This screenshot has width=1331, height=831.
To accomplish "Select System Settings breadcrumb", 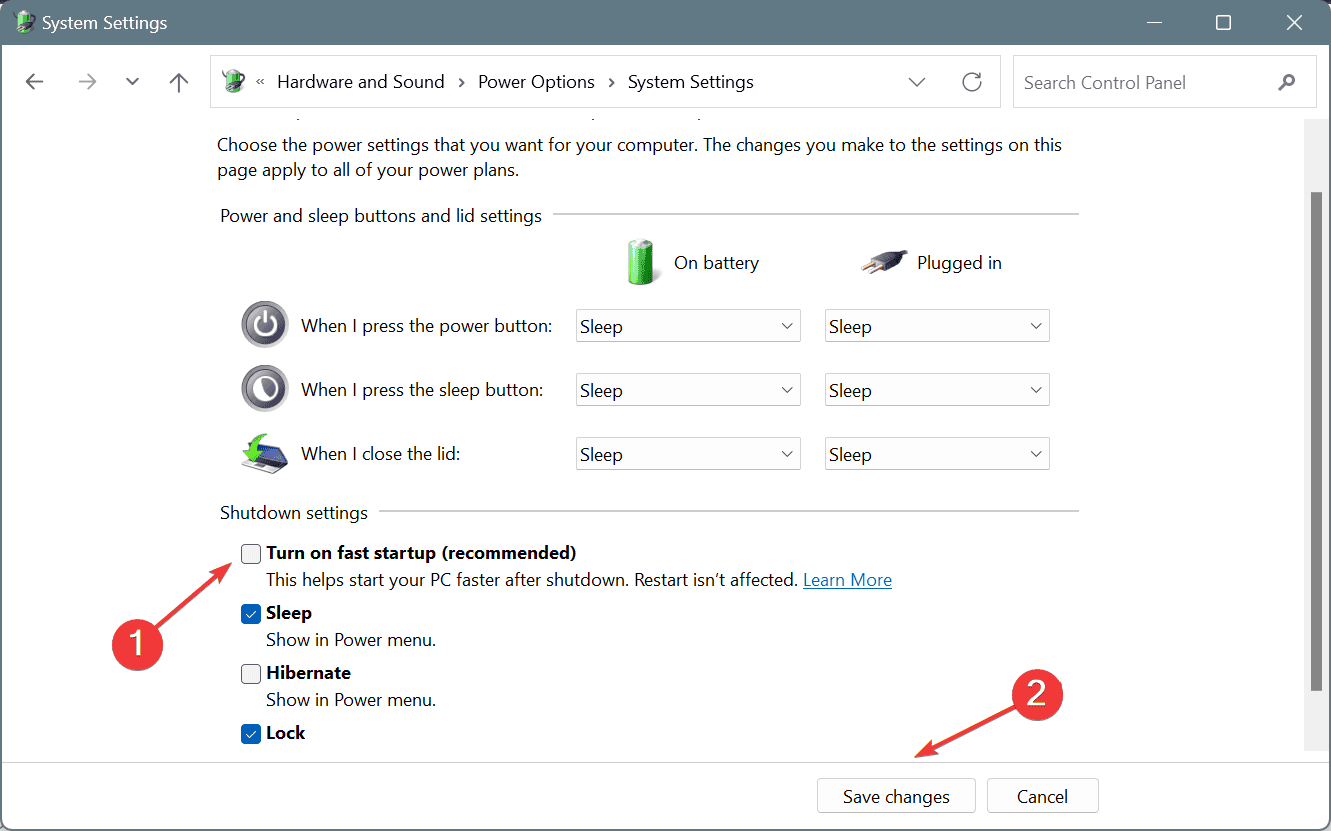I will coord(691,82).
